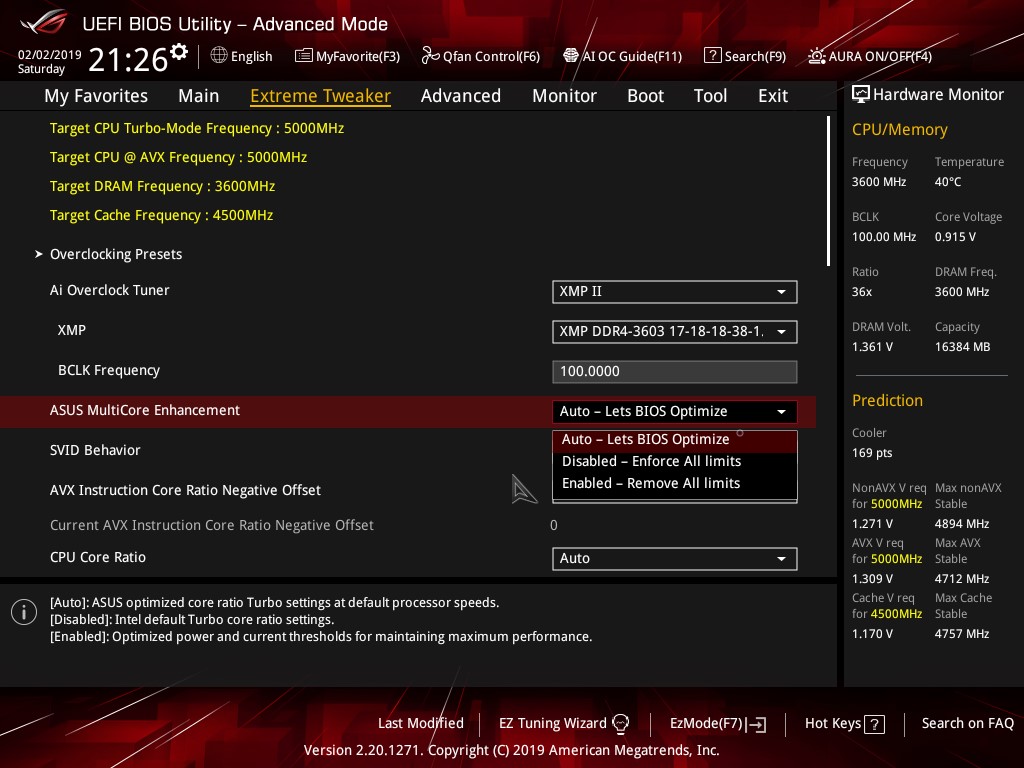Click Capacity 16384 MB value
This screenshot has width=1024, height=768.
point(963,347)
